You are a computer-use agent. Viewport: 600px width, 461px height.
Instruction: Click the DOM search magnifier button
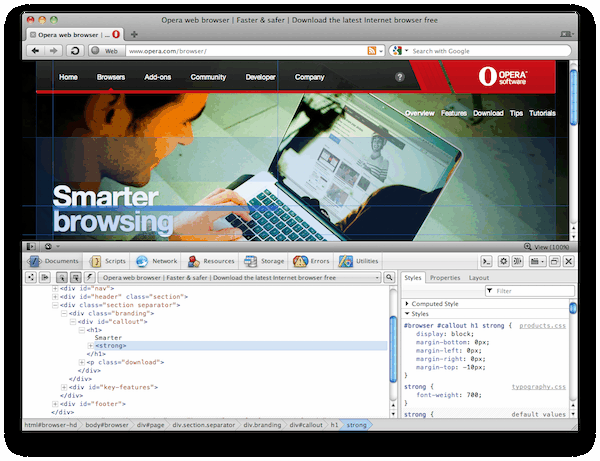[x=389, y=277]
